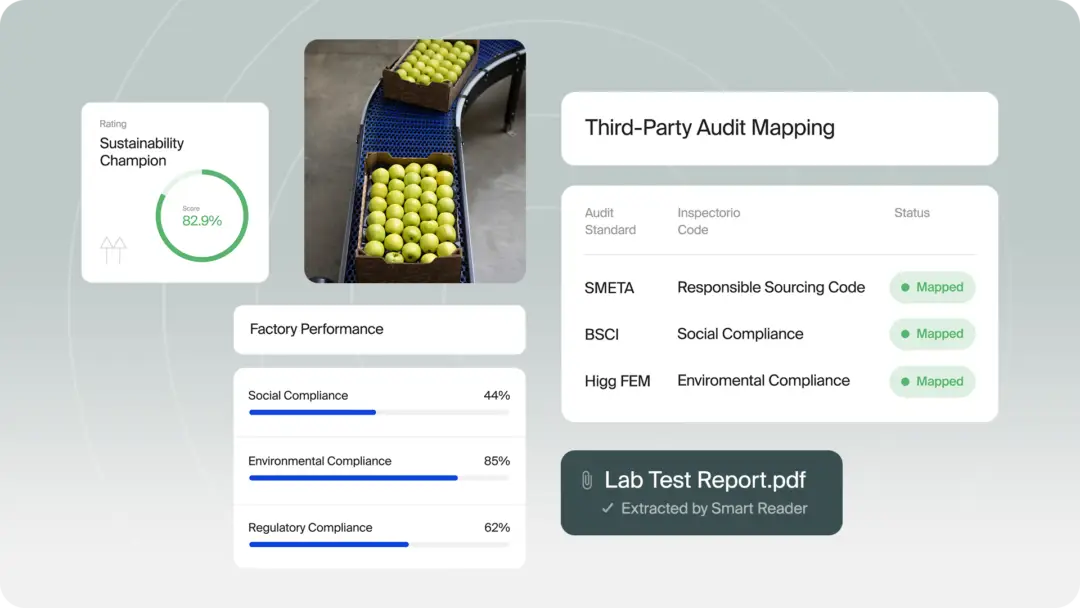Click the Status column header
The image size is (1080, 608).
(912, 213)
